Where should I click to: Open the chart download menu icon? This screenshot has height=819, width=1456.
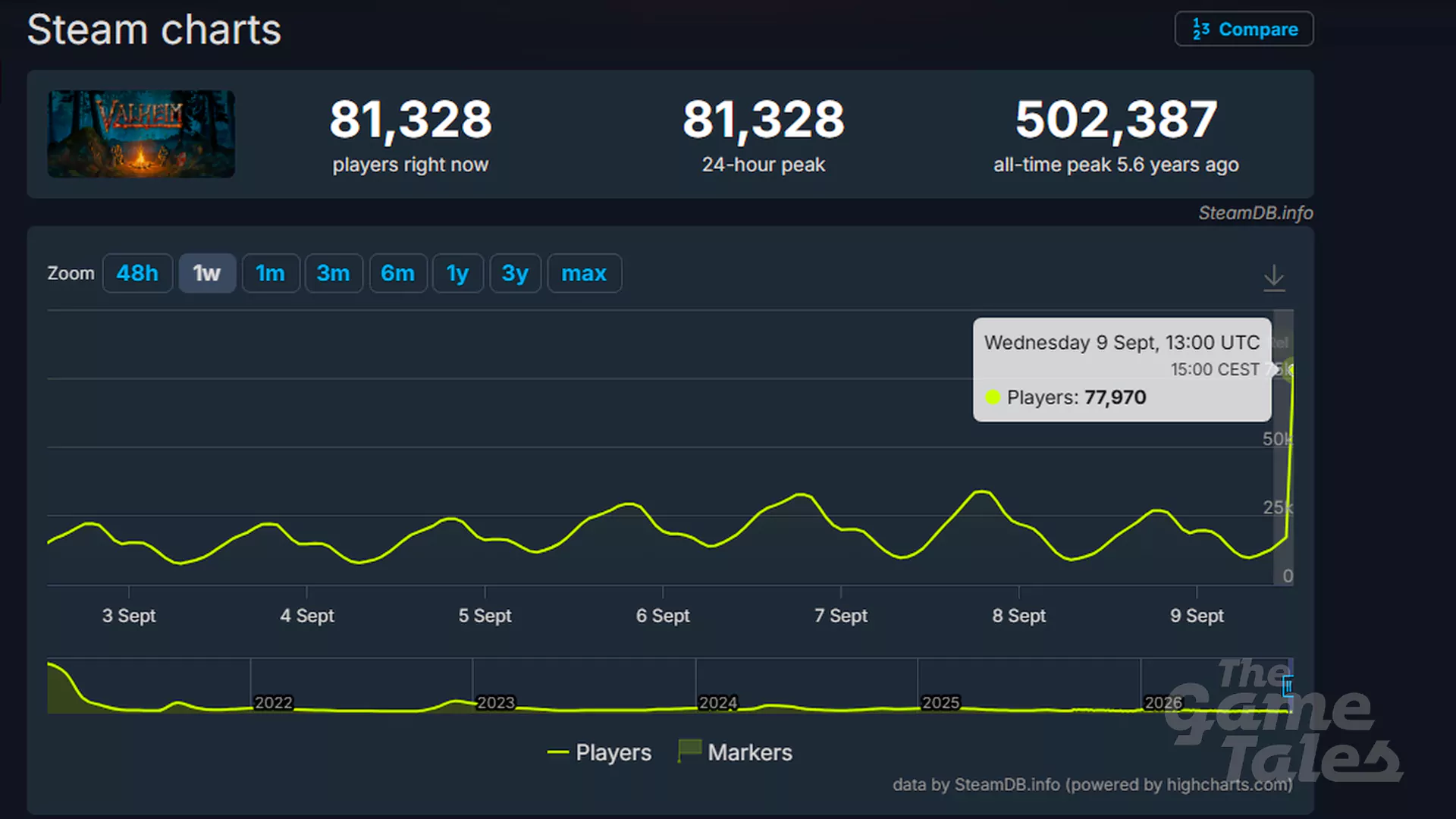pyautogui.click(x=1274, y=278)
